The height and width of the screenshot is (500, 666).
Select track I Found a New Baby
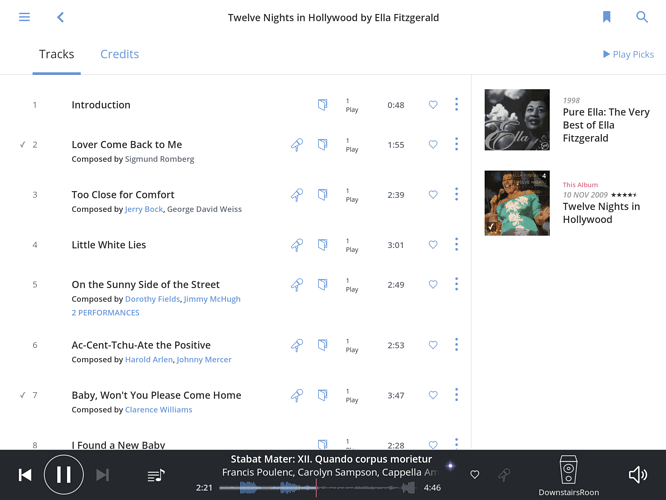[118, 445]
